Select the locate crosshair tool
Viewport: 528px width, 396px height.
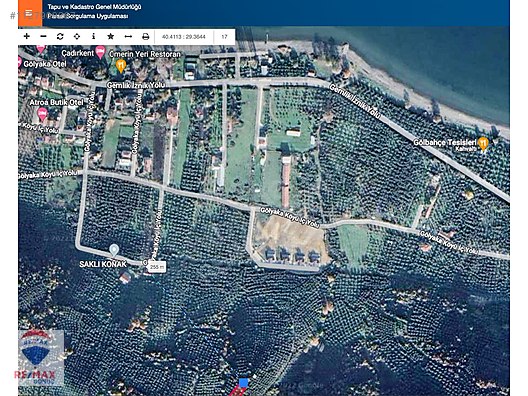[77, 36]
